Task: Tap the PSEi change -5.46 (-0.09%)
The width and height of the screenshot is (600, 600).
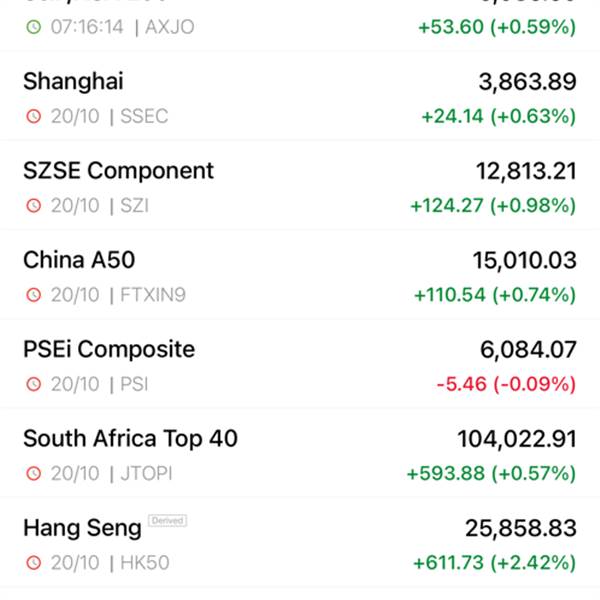Action: click(x=506, y=384)
